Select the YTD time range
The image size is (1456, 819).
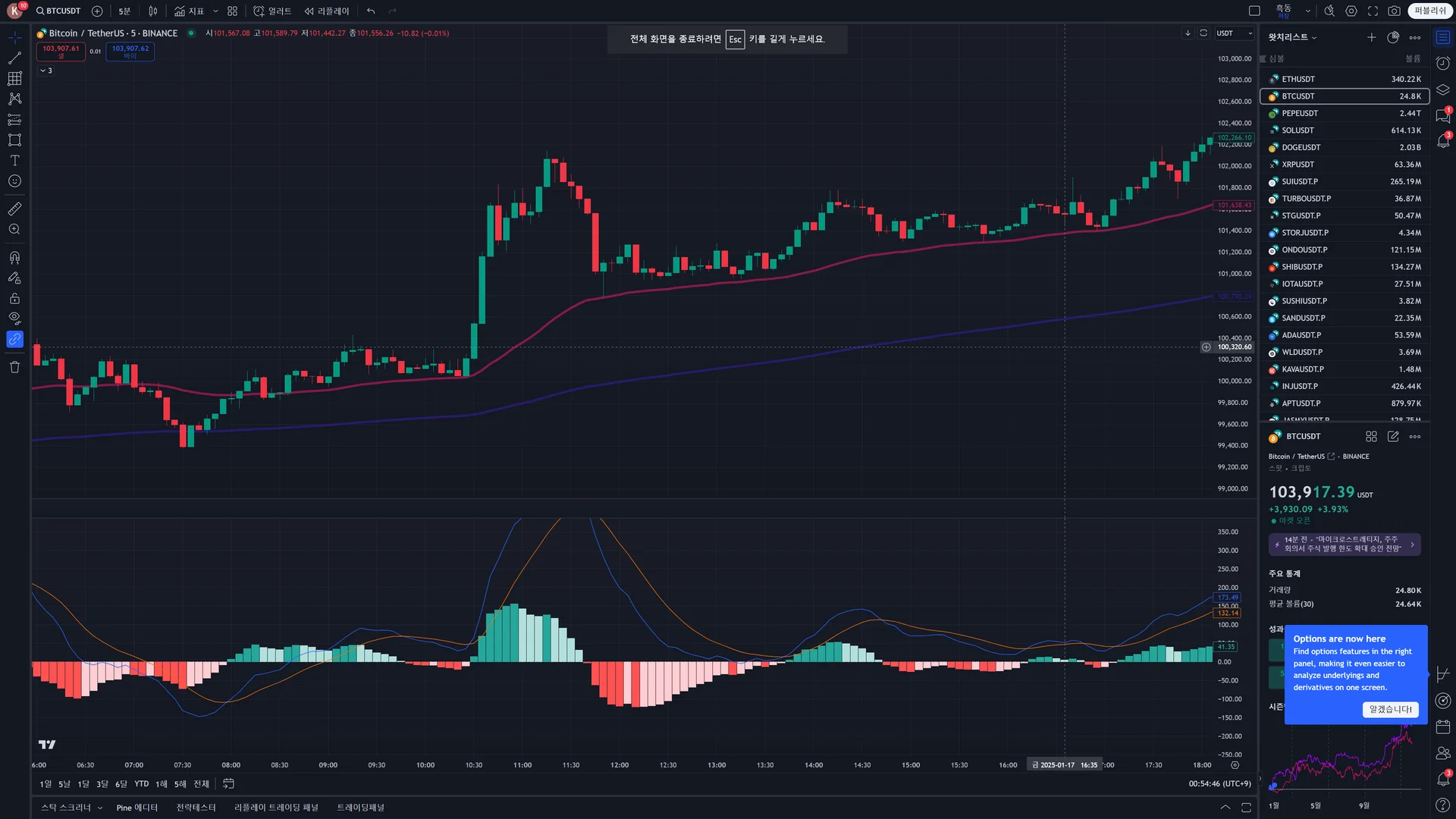pos(142,784)
